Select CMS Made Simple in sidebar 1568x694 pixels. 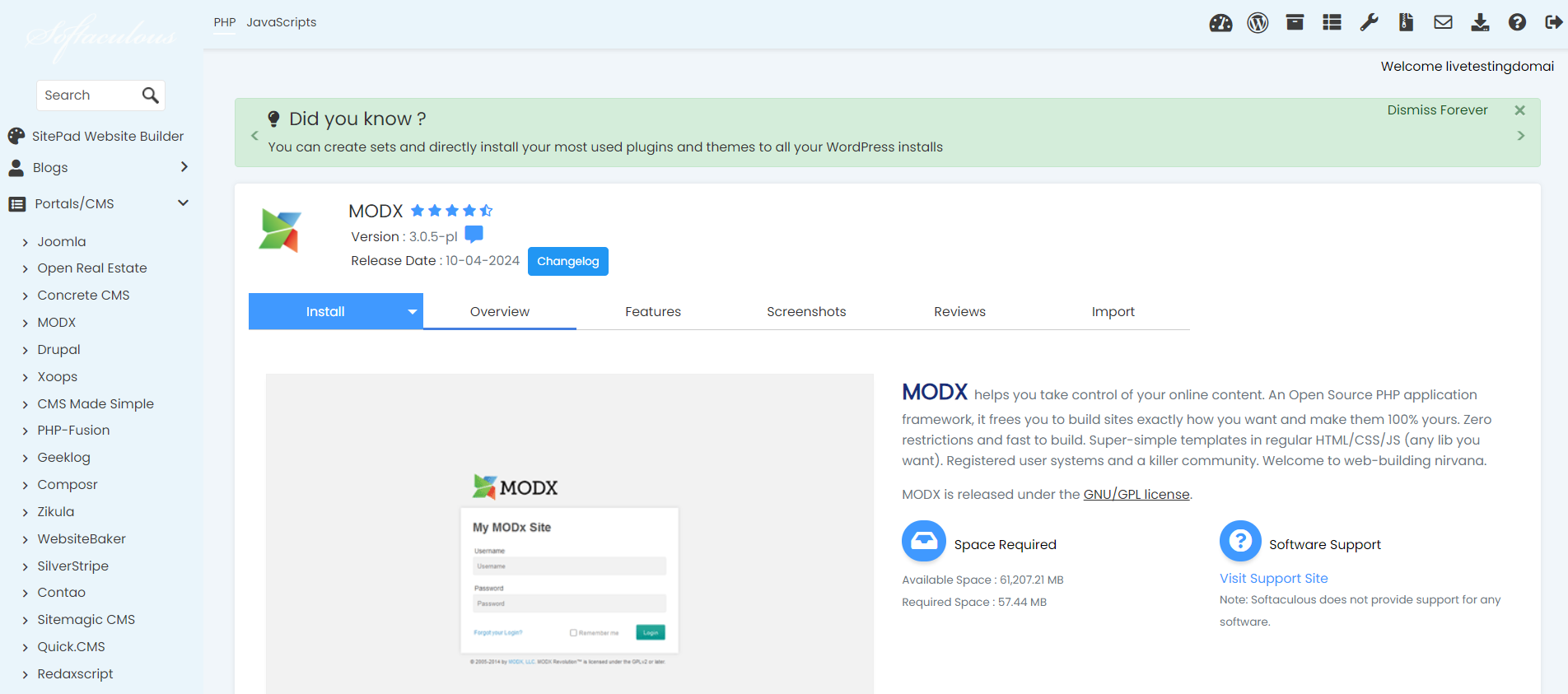pos(96,403)
